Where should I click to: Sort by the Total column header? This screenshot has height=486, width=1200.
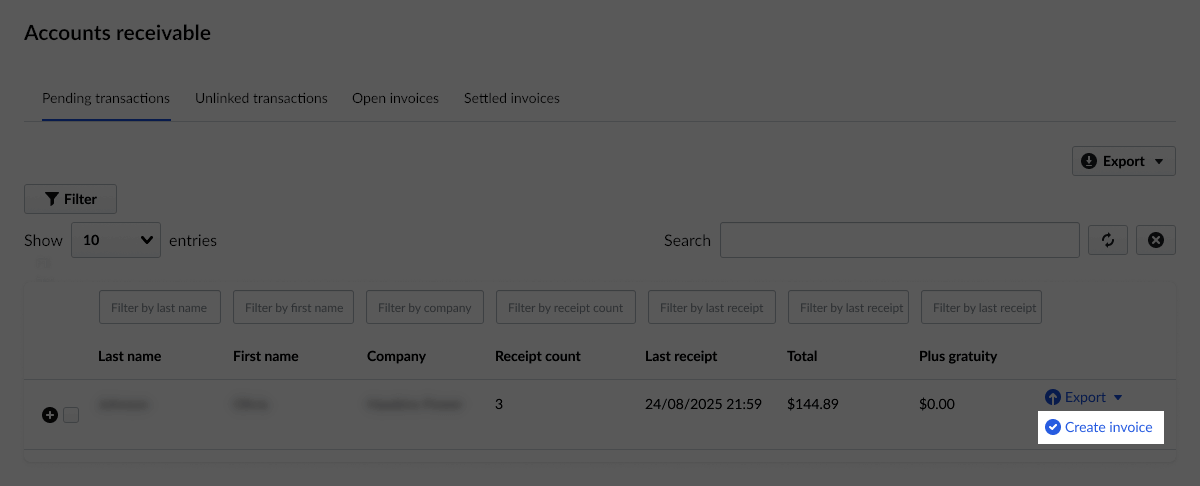[802, 356]
